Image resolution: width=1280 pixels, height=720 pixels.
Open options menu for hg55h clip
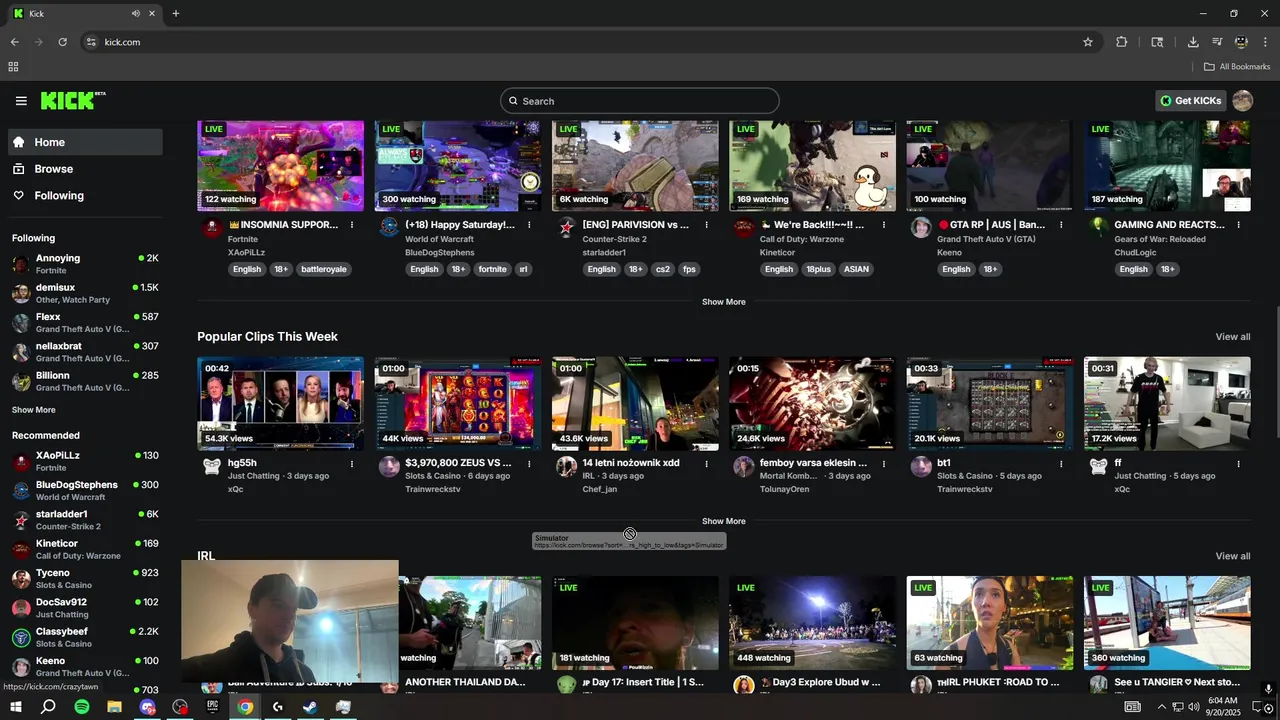(x=351, y=464)
